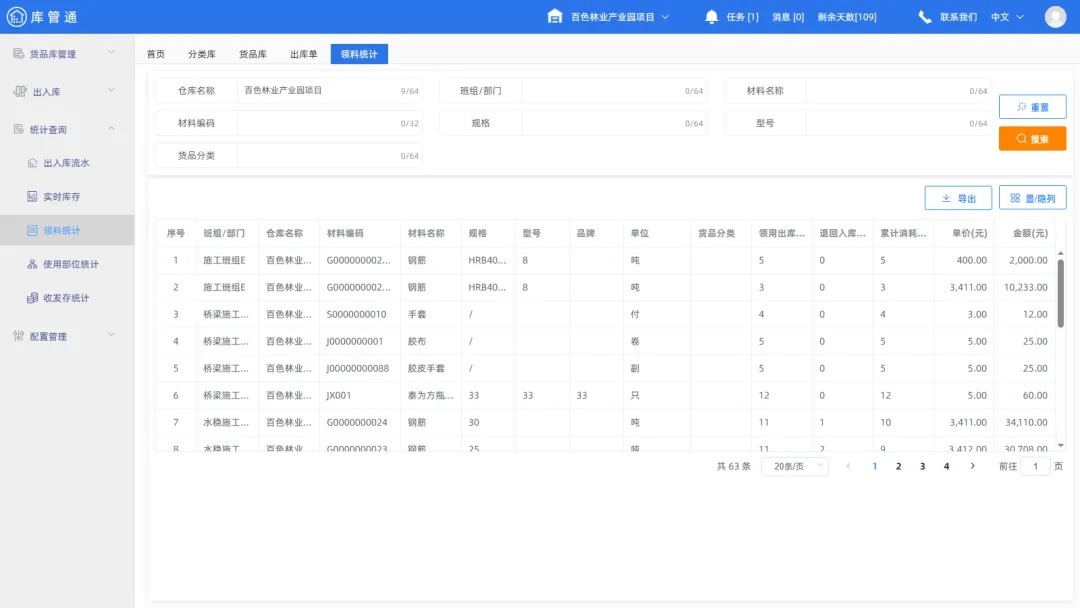
Task: Open the 20条/页 page size dropdown
Action: [795, 466]
